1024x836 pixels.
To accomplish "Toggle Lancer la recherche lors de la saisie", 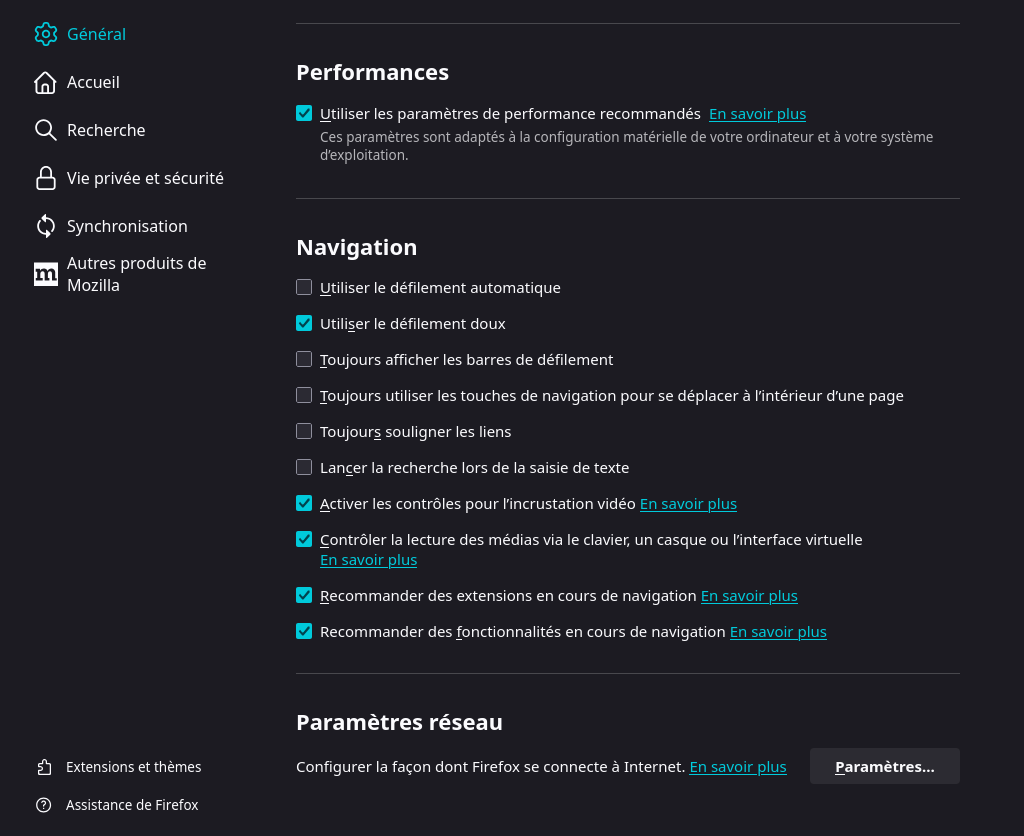I will [x=304, y=468].
